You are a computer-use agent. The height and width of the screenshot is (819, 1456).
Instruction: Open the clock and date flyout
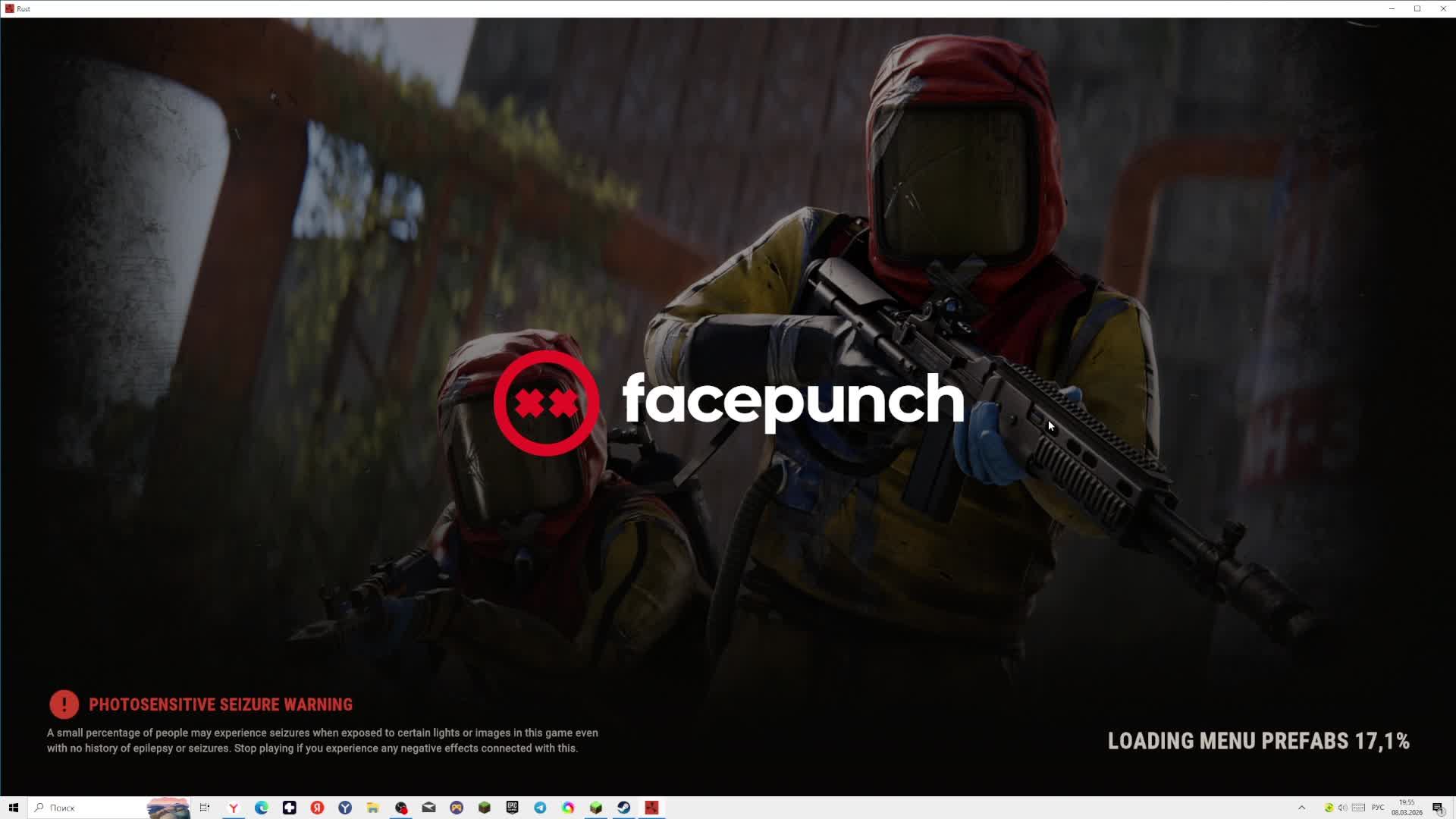pyautogui.click(x=1407, y=808)
